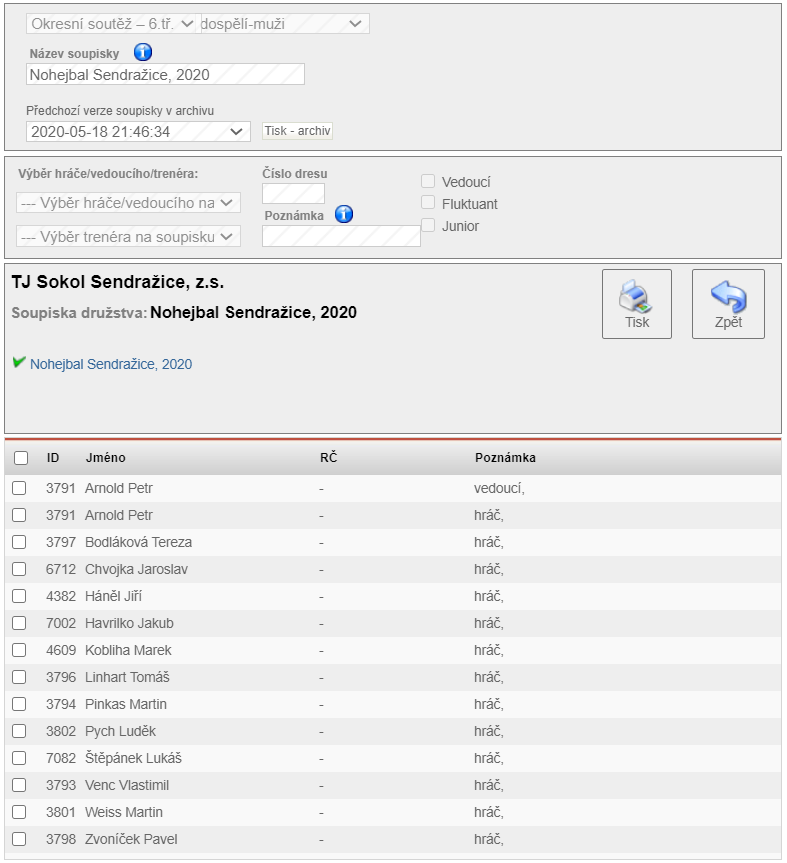The width and height of the screenshot is (787, 863).
Task: Open the Okresní soutěž – 6.tř. dropdown
Action: click(x=112, y=23)
